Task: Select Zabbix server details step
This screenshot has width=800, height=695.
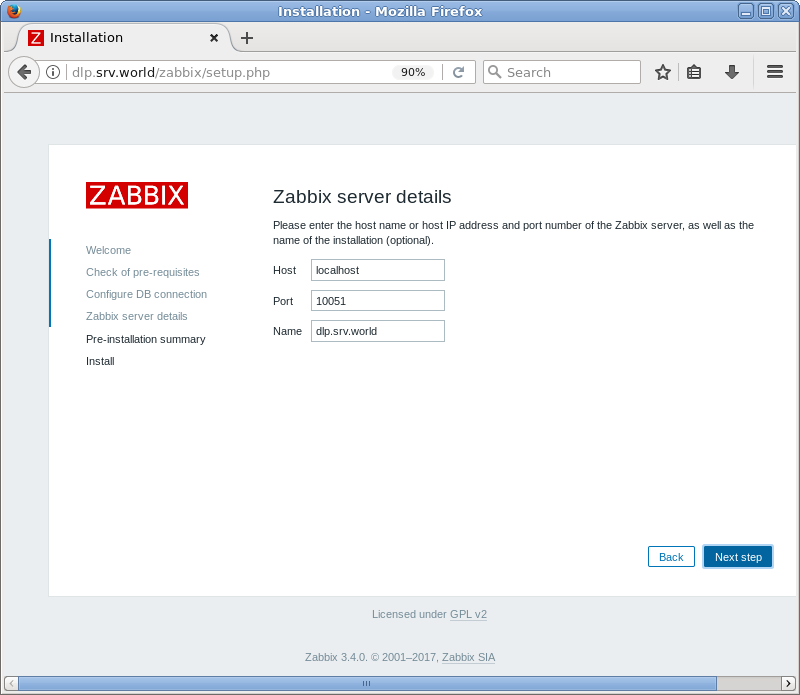Action: [x=136, y=316]
